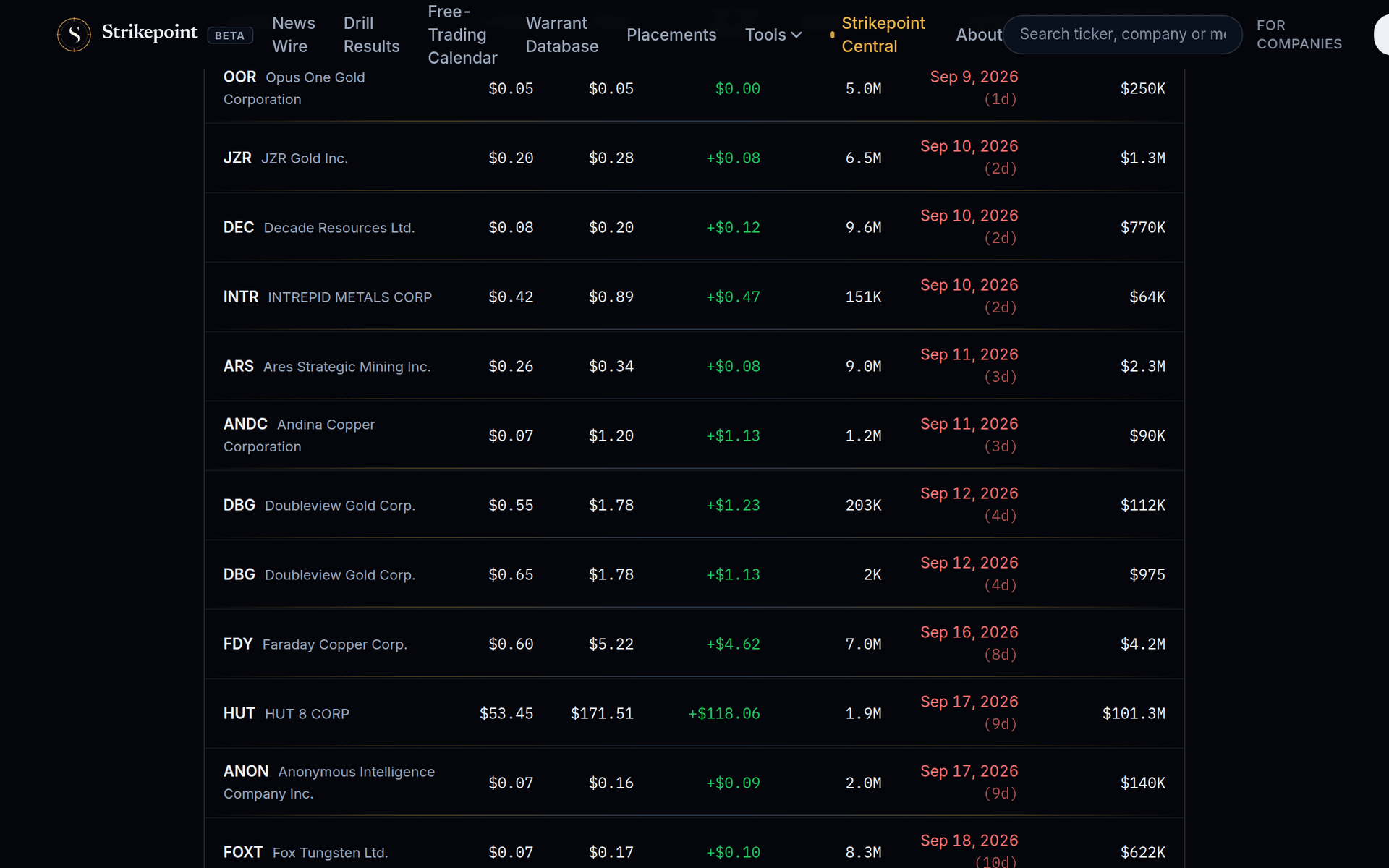Open the ANON ticker
The width and height of the screenshot is (1389, 868).
click(246, 771)
